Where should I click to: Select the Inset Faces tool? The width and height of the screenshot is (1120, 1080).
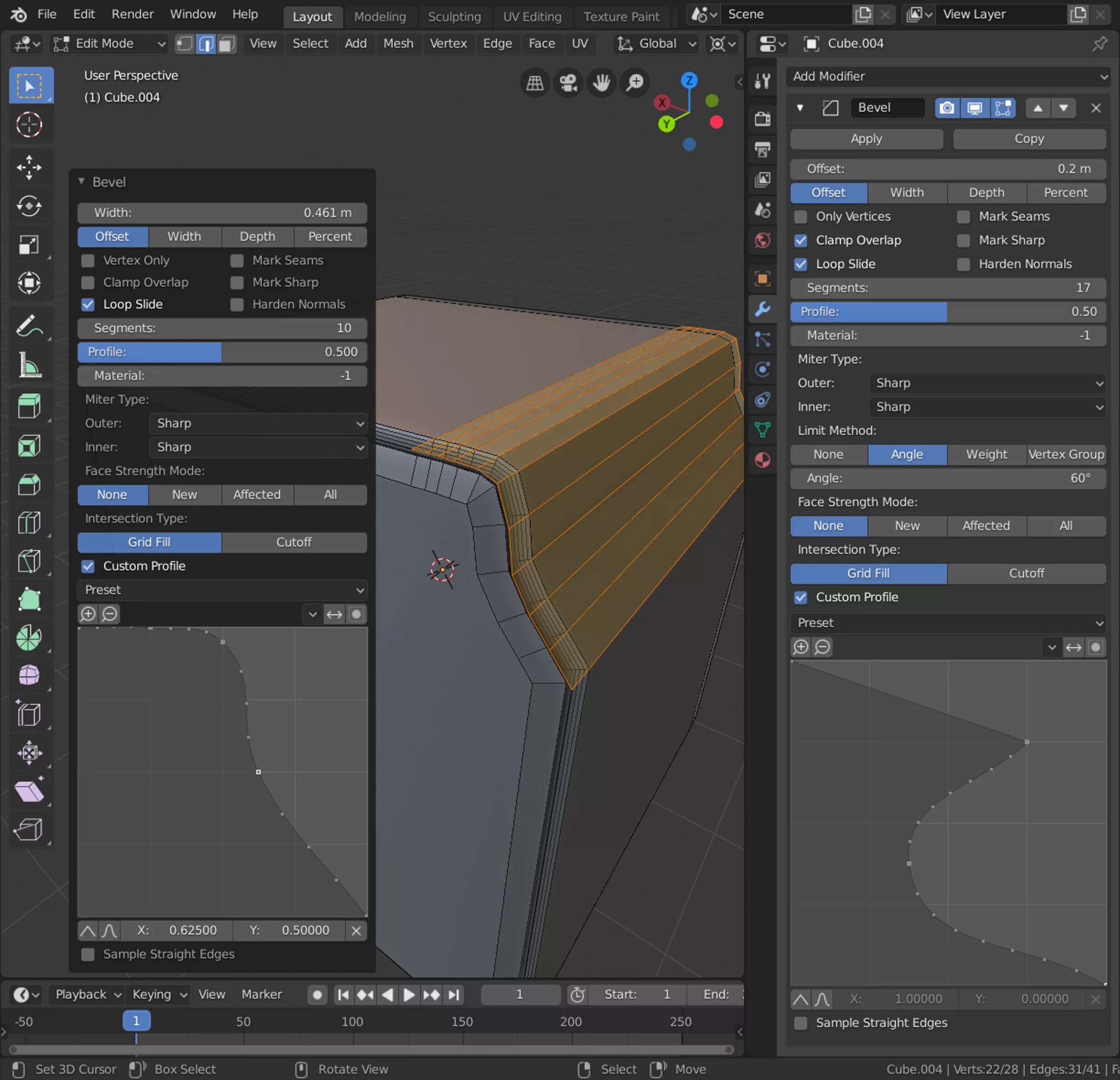coord(29,445)
